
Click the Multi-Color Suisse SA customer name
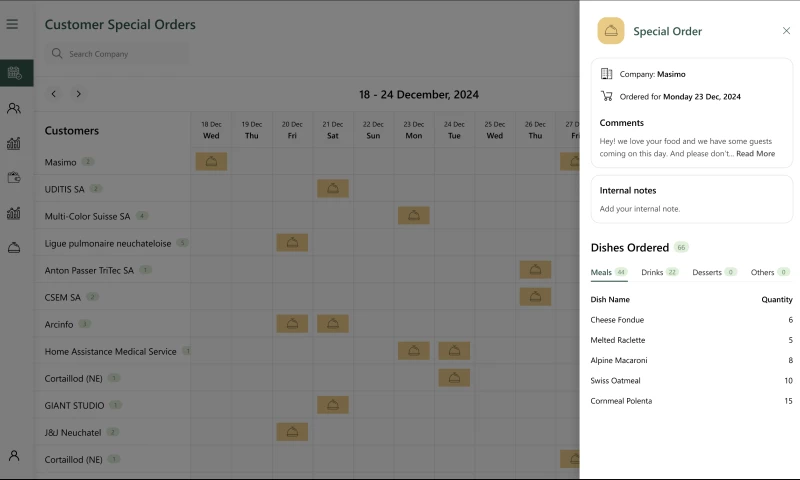pyautogui.click(x=87, y=216)
